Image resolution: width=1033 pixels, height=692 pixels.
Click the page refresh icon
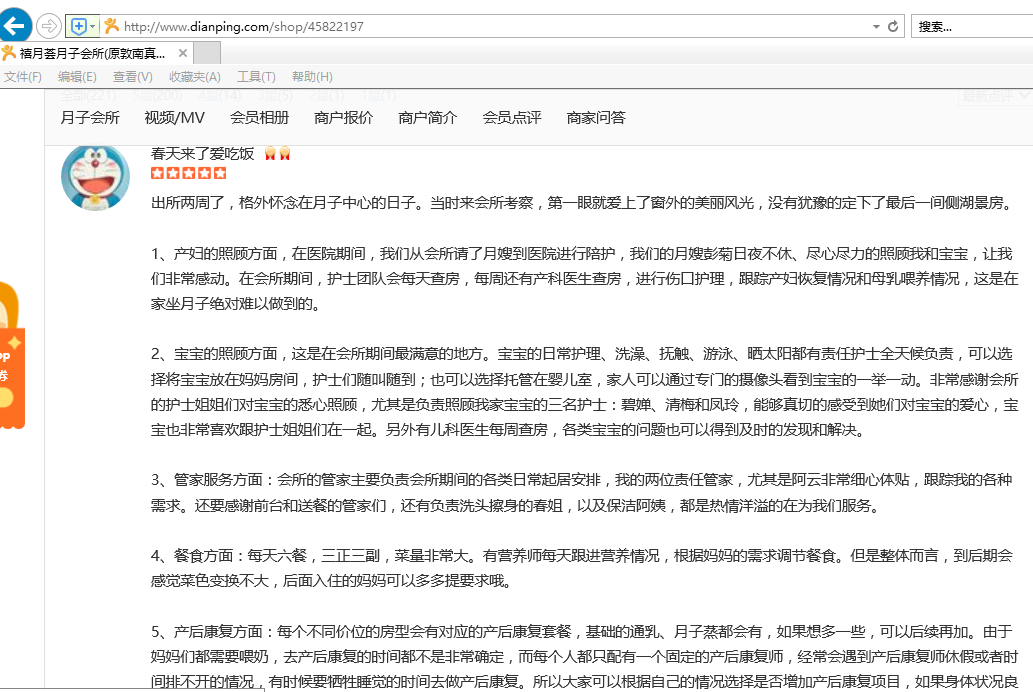(x=893, y=26)
